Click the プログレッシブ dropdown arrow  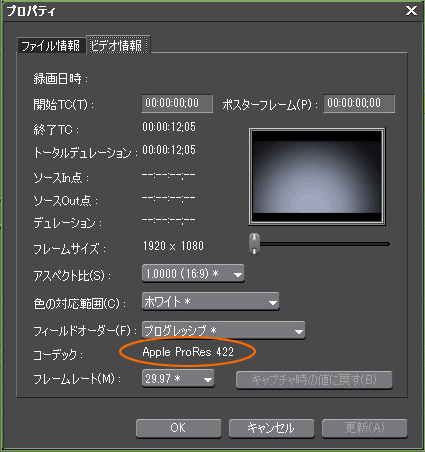pos(299,331)
